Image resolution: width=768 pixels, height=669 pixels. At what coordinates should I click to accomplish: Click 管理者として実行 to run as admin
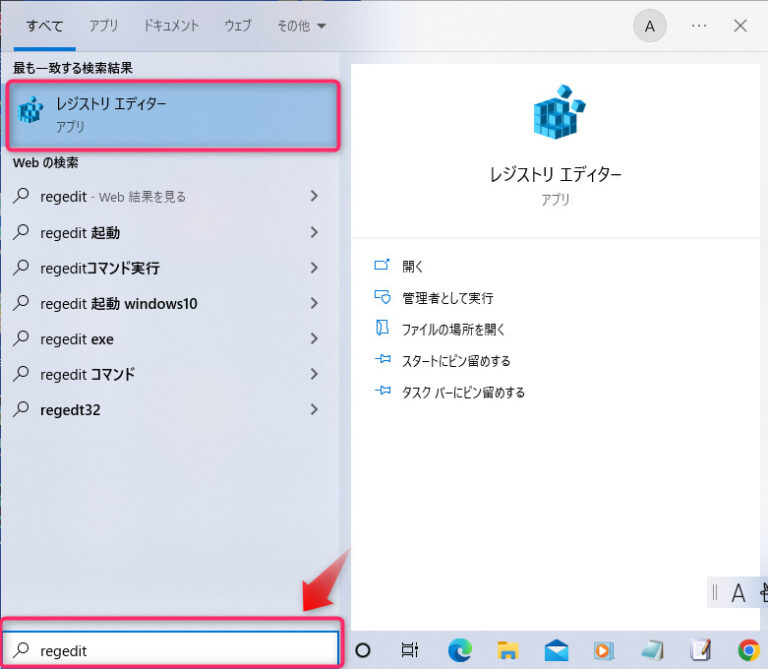pos(447,298)
